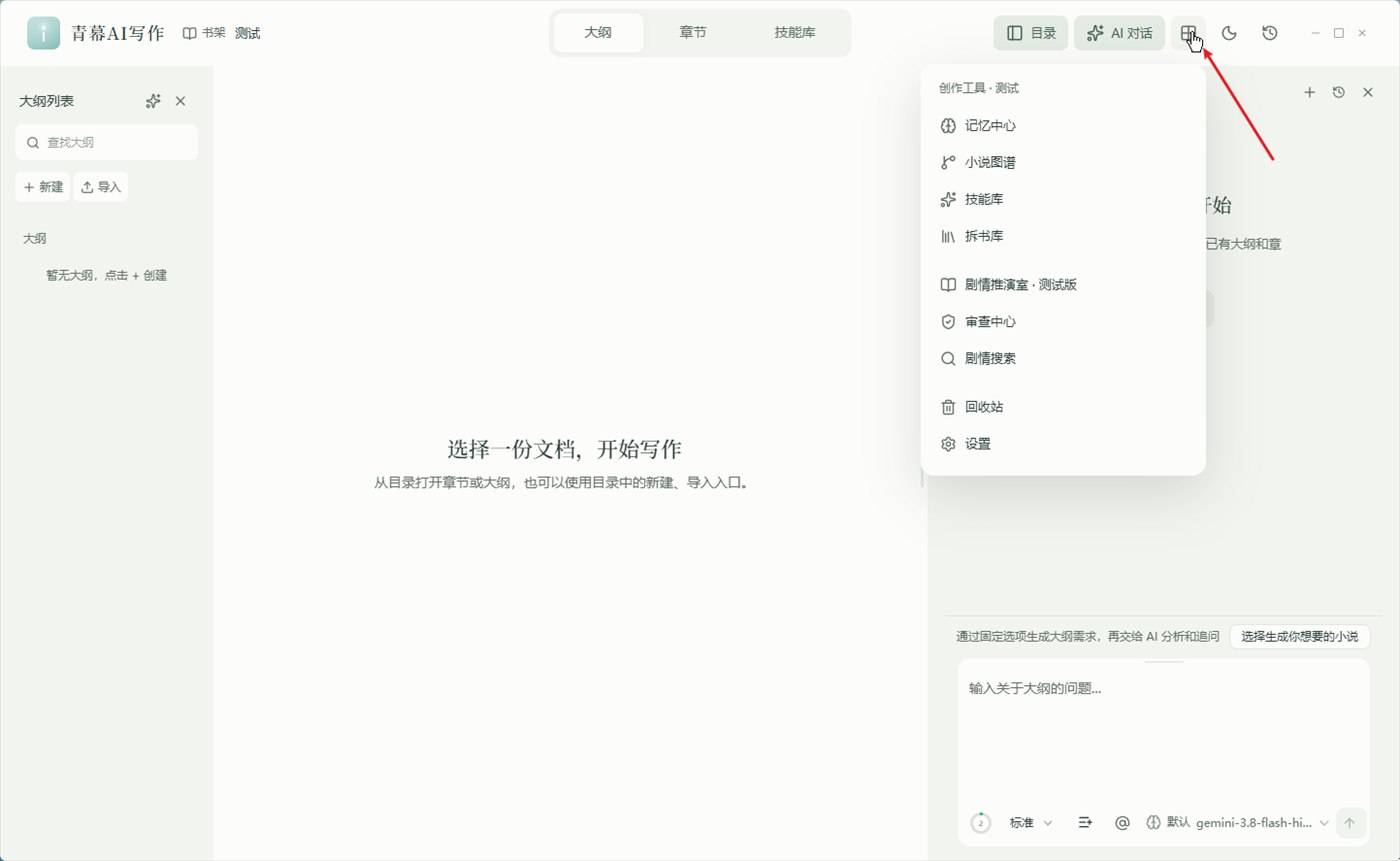
Task: Close the AI chat panel
Action: (x=1368, y=92)
